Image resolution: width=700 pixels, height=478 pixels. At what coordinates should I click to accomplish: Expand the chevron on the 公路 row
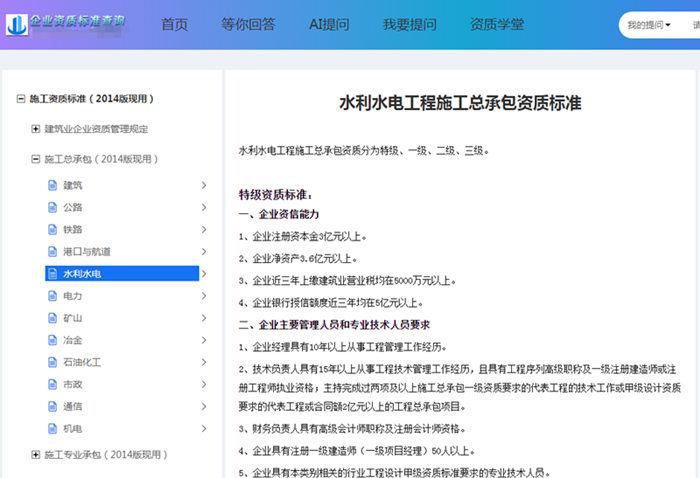[x=204, y=207]
